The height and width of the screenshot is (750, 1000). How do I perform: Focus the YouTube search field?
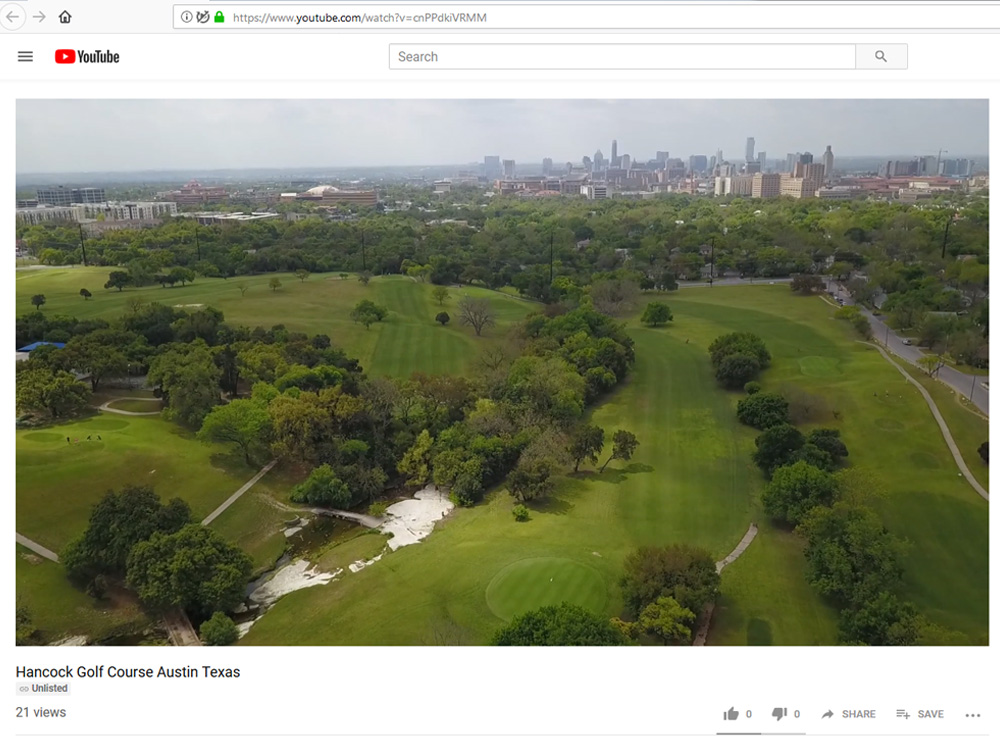click(621, 57)
